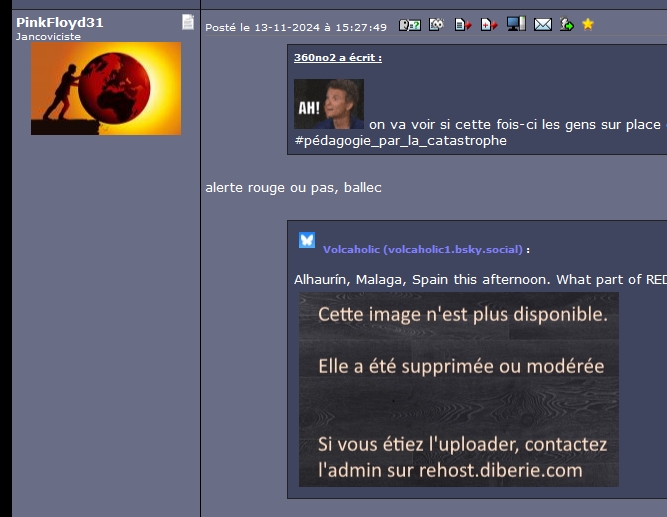Click the quote reply icon with red arrow
The image size is (667, 517).
pyautogui.click(x=463, y=25)
